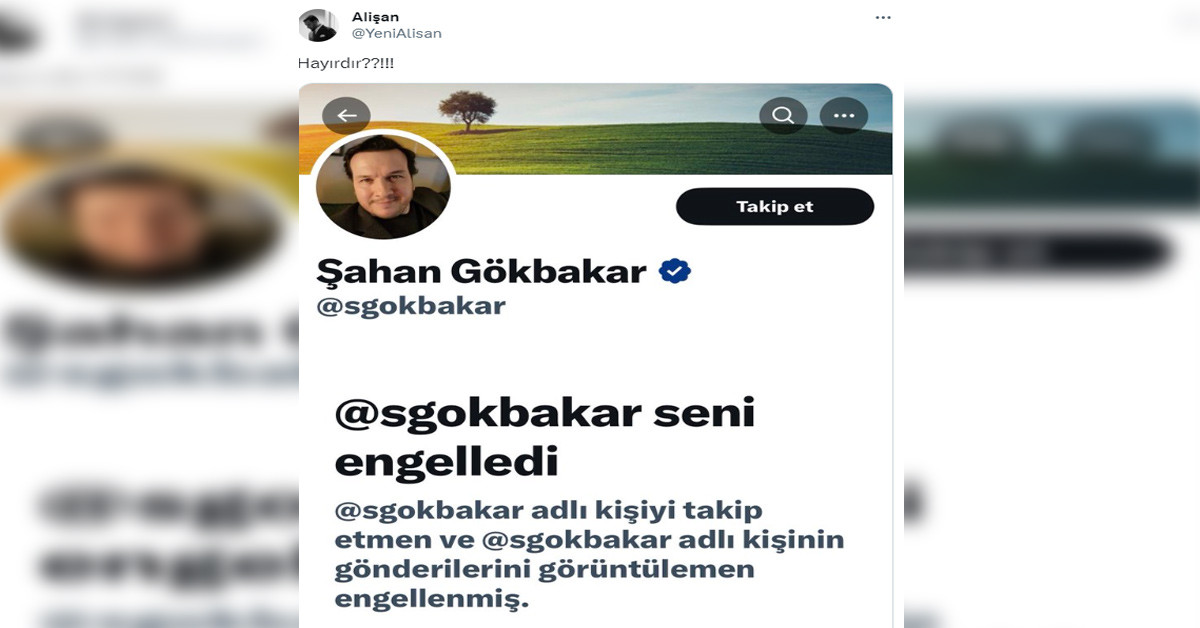Viewport: 1200px width, 628px height.
Task: Click the @YeniAlisan handle
Action: [397, 33]
